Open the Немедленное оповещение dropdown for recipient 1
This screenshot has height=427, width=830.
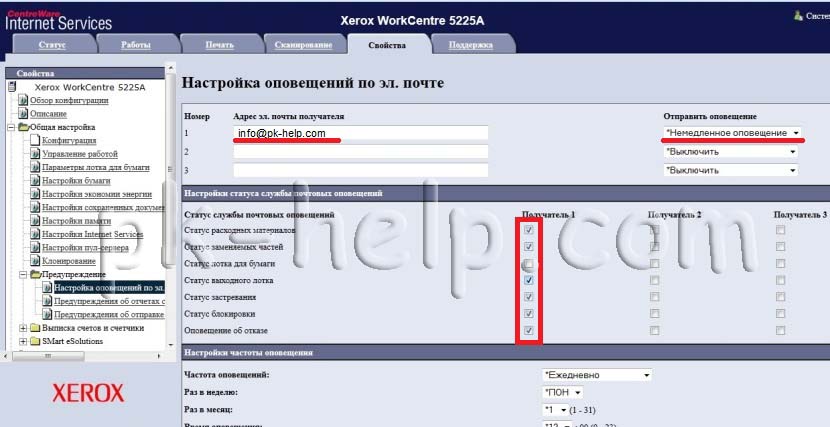coord(732,133)
